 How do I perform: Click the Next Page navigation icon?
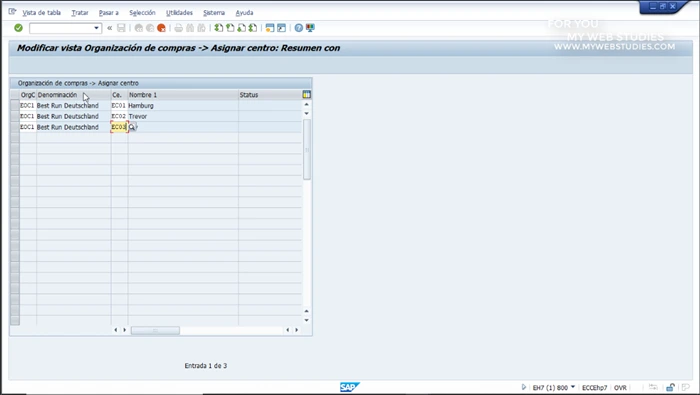tap(242, 28)
